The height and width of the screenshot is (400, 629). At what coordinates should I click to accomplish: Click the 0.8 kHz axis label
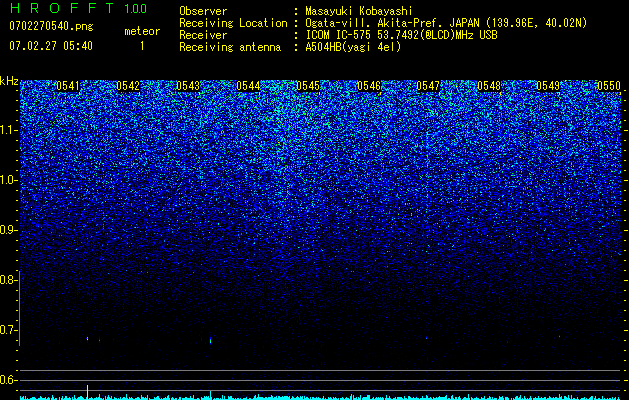(x=8, y=280)
